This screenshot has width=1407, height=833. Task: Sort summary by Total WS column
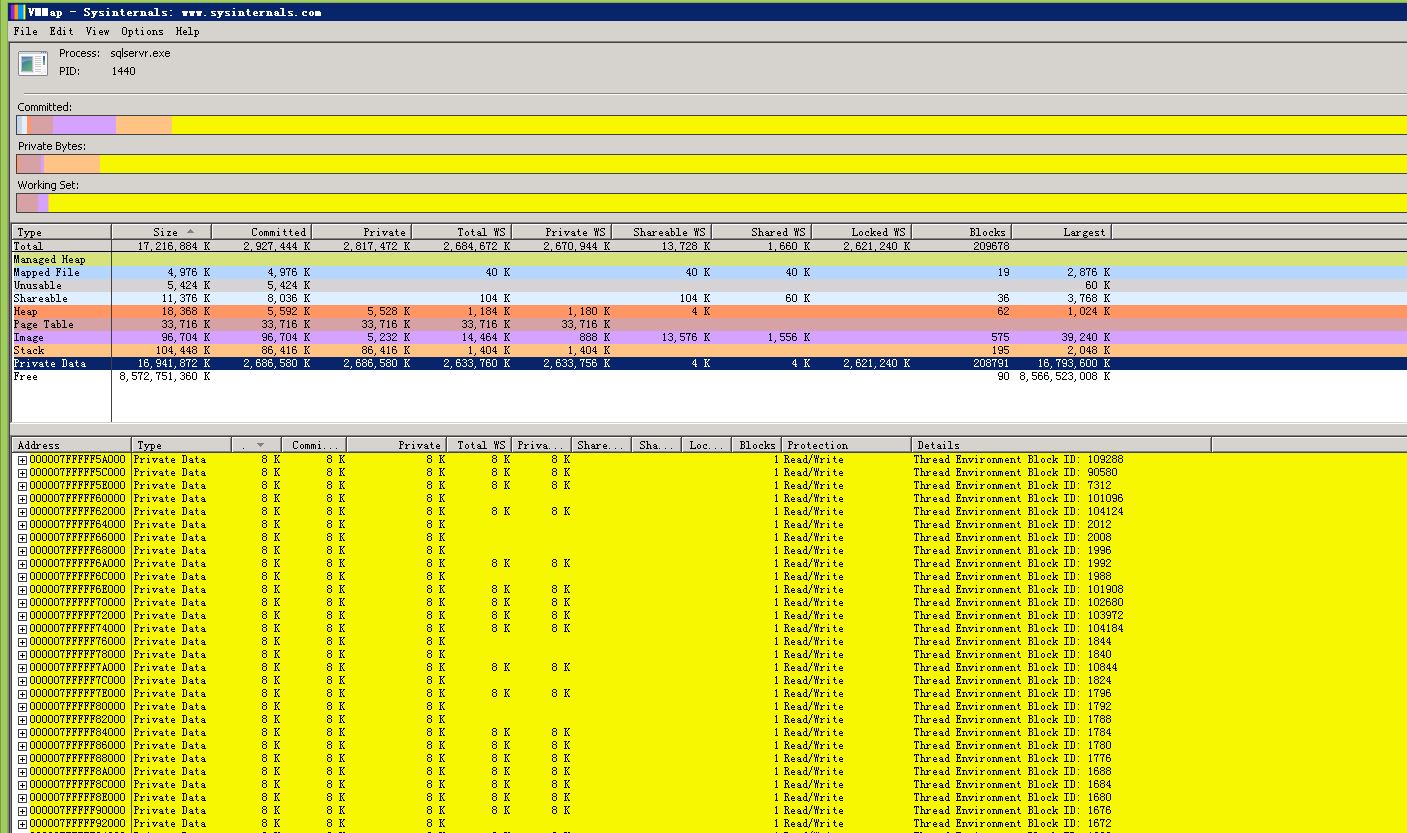coord(461,232)
